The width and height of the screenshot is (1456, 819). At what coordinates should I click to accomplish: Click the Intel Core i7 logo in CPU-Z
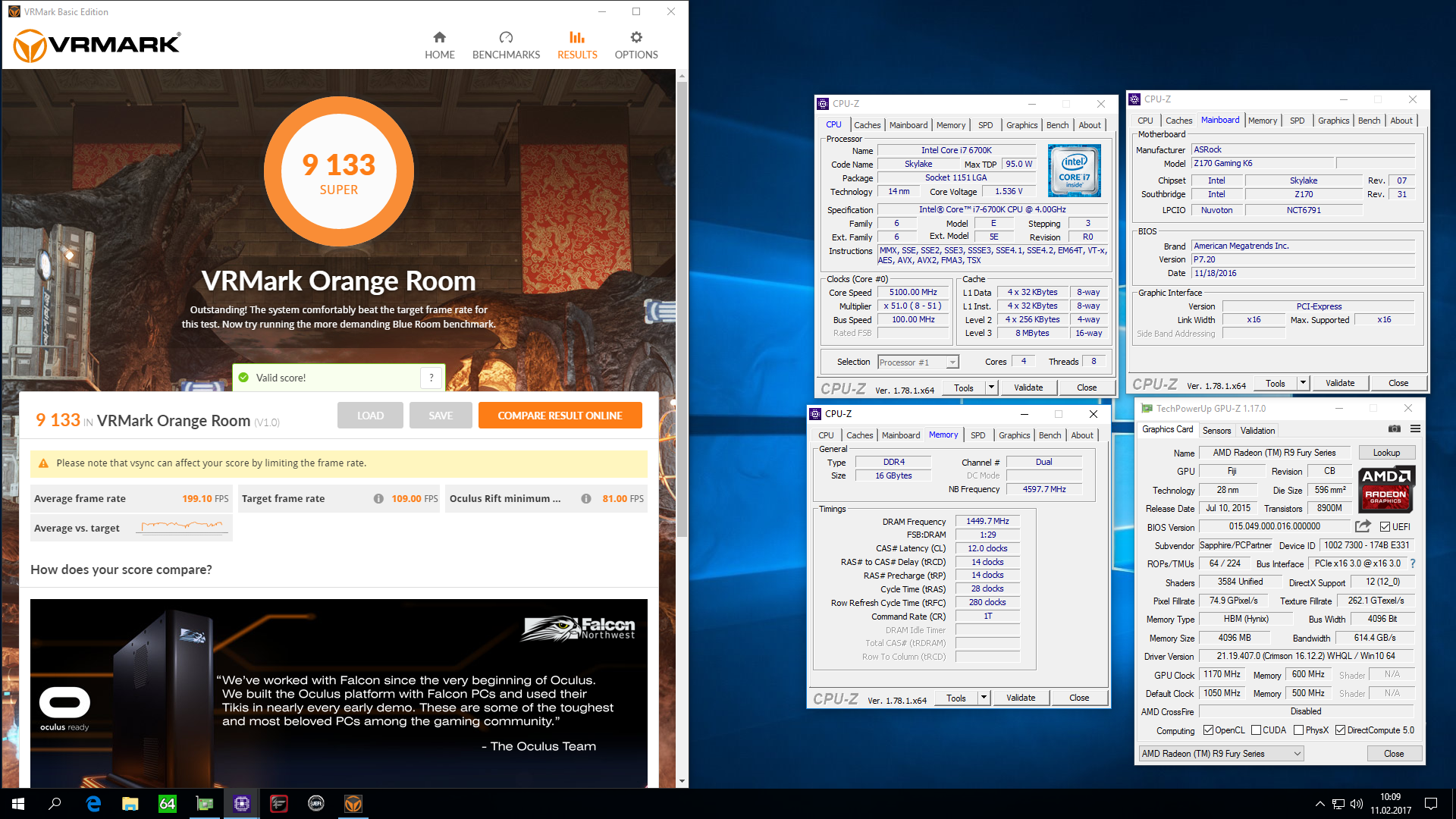1075,171
